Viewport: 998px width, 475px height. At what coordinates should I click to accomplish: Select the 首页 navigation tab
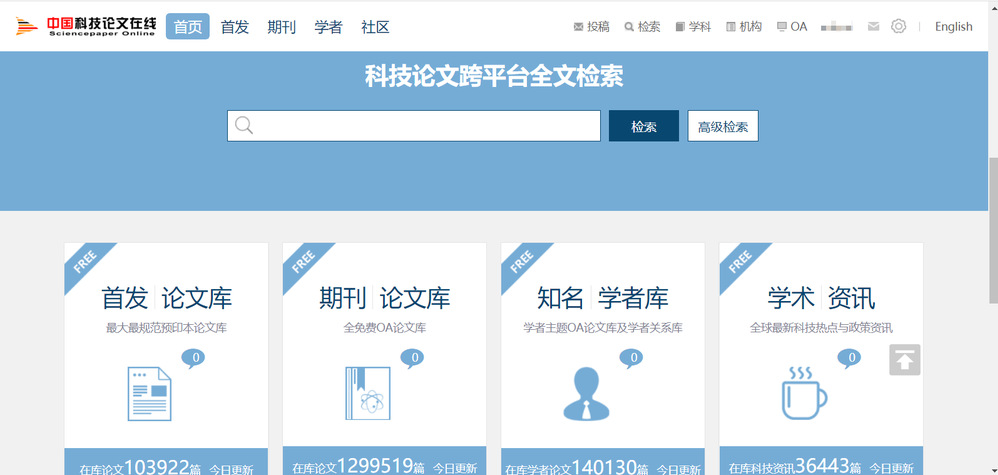[188, 27]
